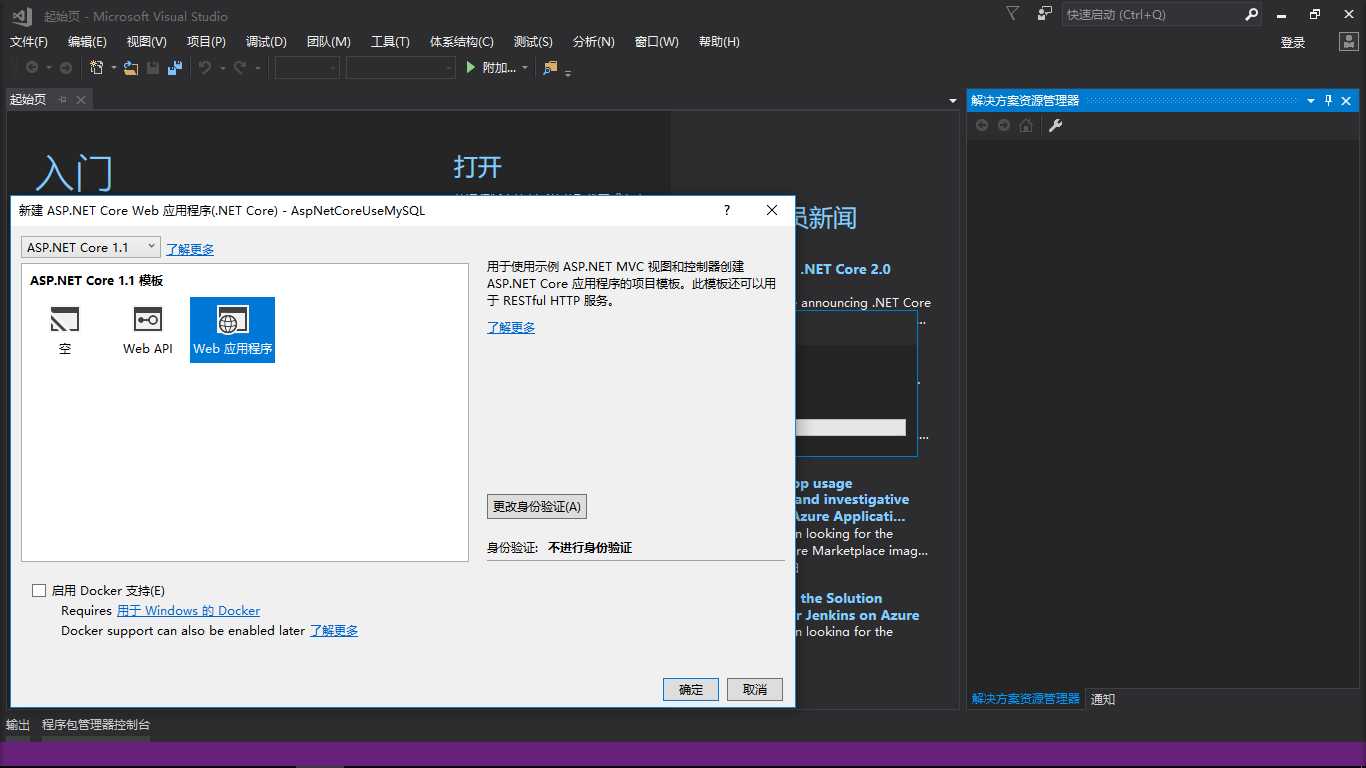Click the Find in Files toolbar icon
The width and height of the screenshot is (1366, 768).
coord(550,68)
